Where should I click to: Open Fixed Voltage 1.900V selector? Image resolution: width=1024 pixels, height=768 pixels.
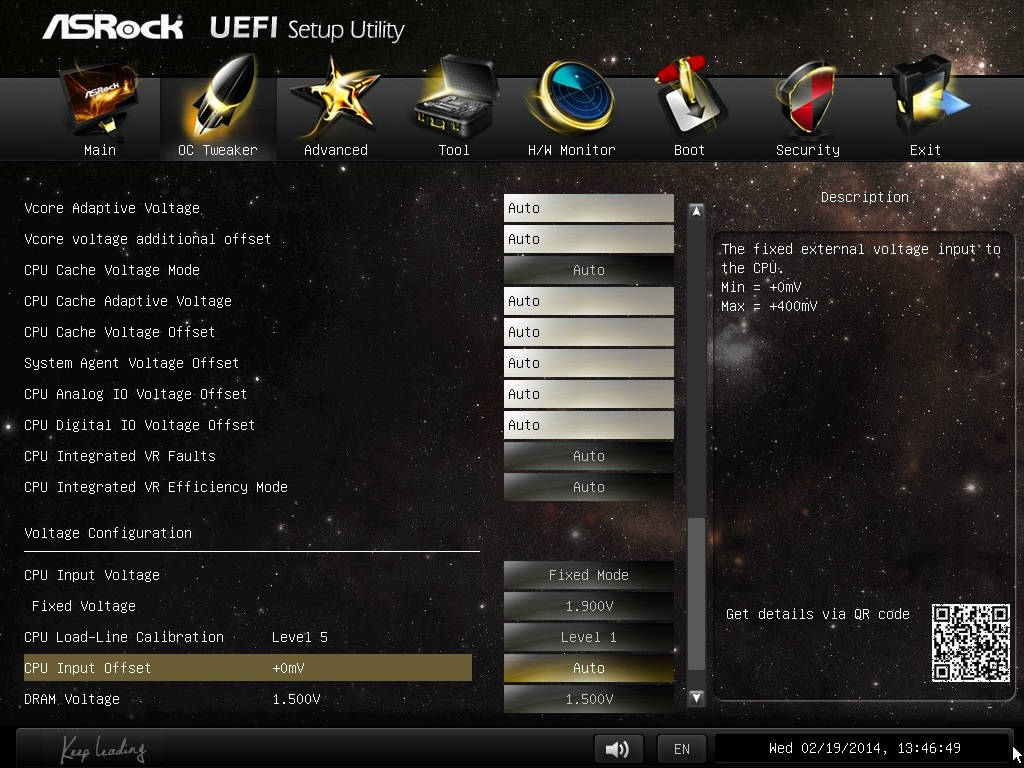point(588,606)
